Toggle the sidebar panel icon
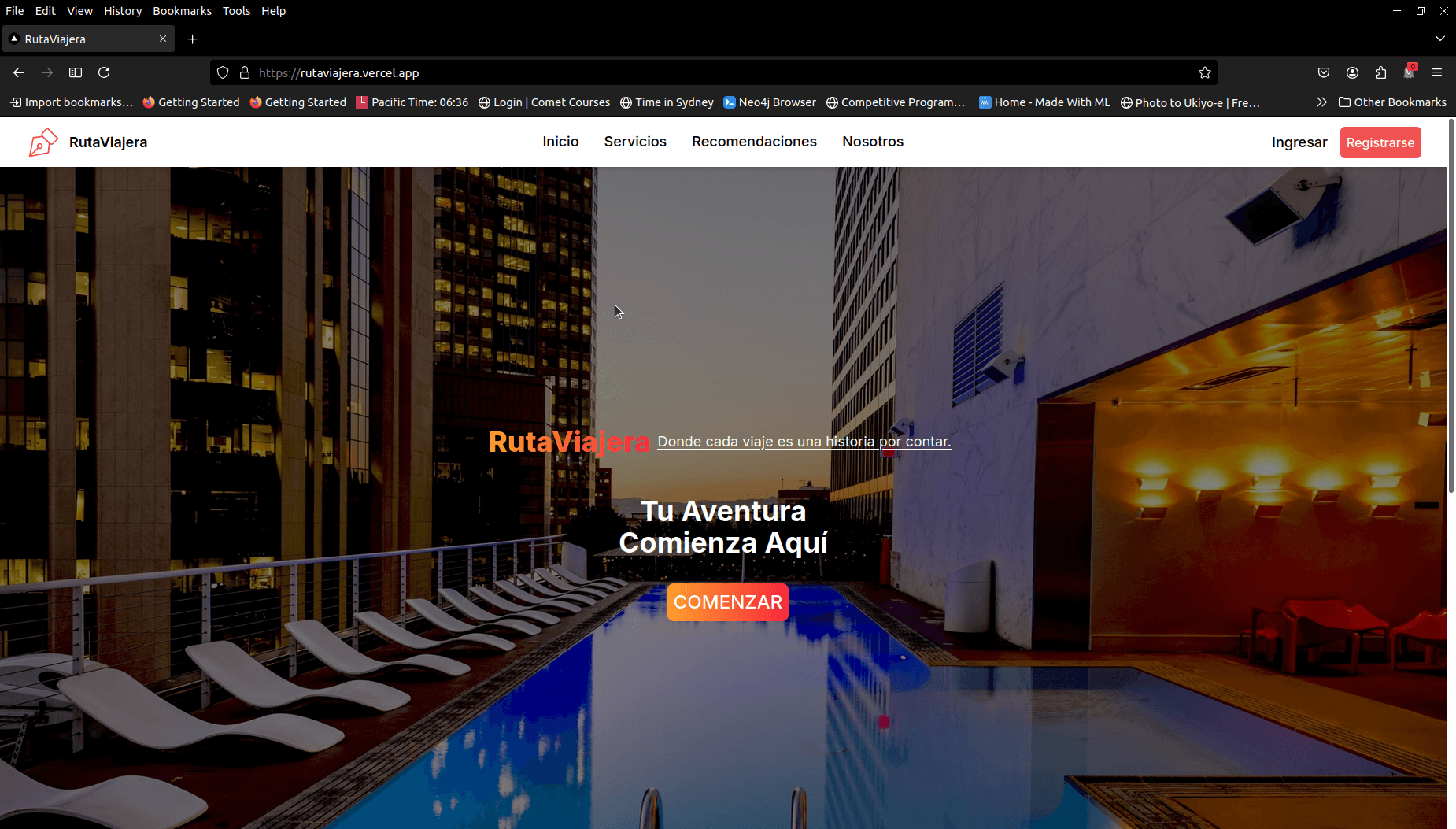This screenshot has width=1456, height=829. 76,72
